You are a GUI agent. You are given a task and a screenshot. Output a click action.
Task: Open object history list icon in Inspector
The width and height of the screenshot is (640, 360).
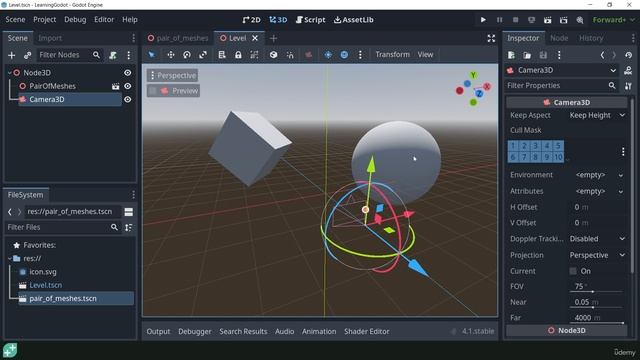coord(628,55)
